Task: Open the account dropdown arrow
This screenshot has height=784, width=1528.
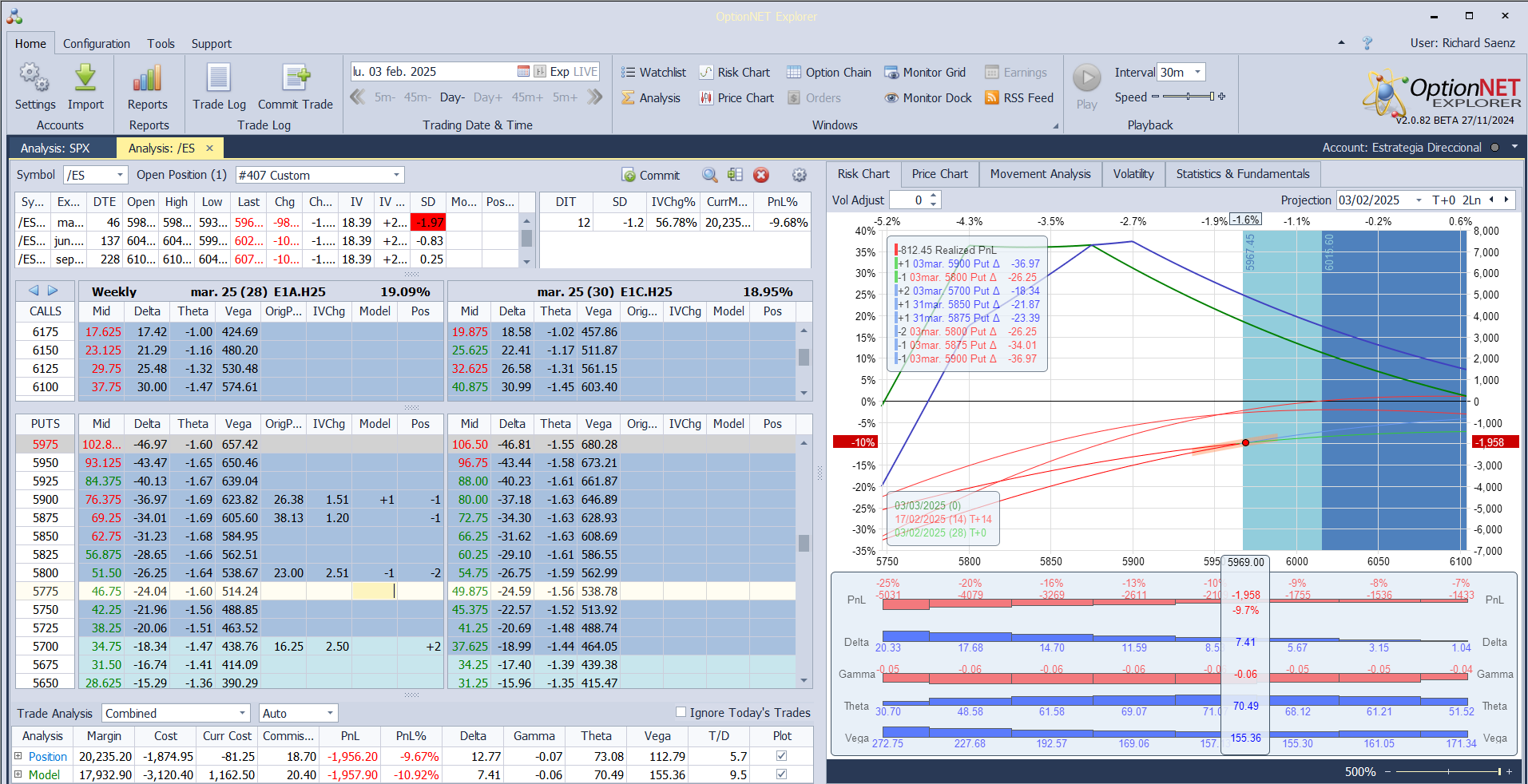Action: click(x=1514, y=148)
